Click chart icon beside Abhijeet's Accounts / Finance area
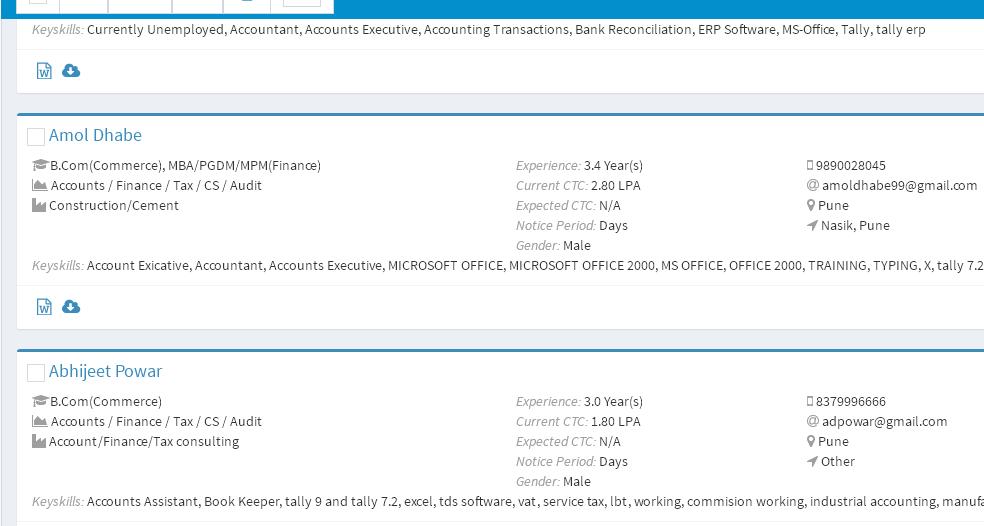 39,421
